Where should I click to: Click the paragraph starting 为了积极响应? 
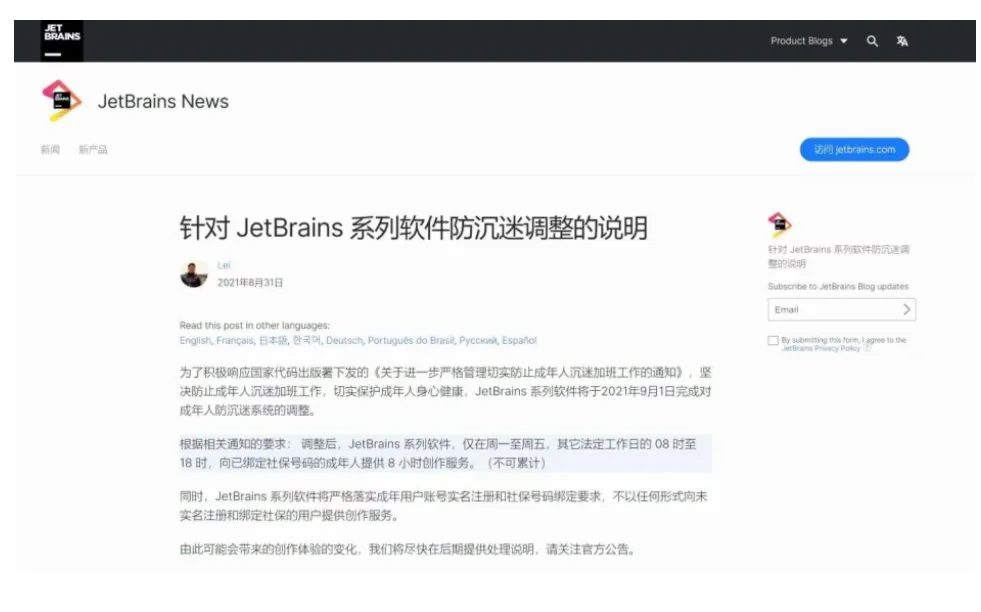pyautogui.click(x=445, y=392)
